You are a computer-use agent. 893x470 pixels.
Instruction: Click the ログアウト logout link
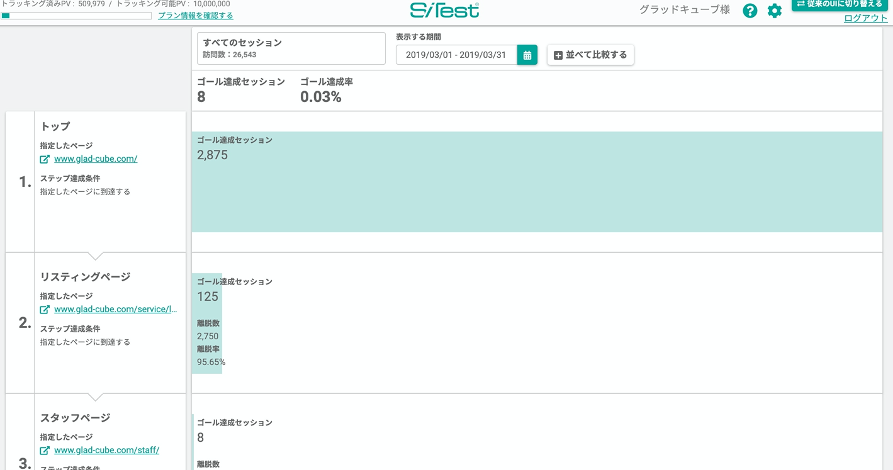pyautogui.click(x=865, y=18)
